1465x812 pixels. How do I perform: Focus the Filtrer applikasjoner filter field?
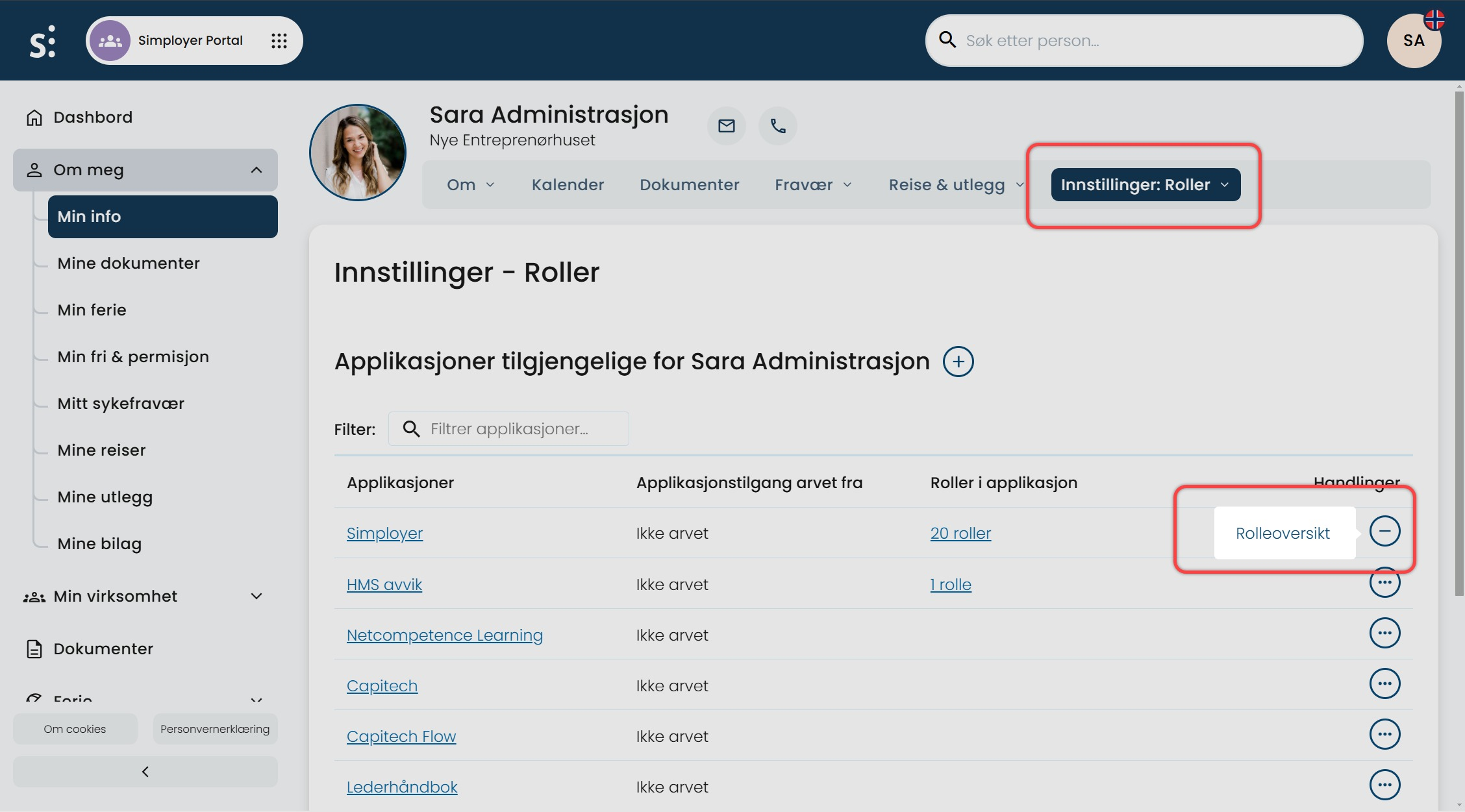[x=508, y=429]
